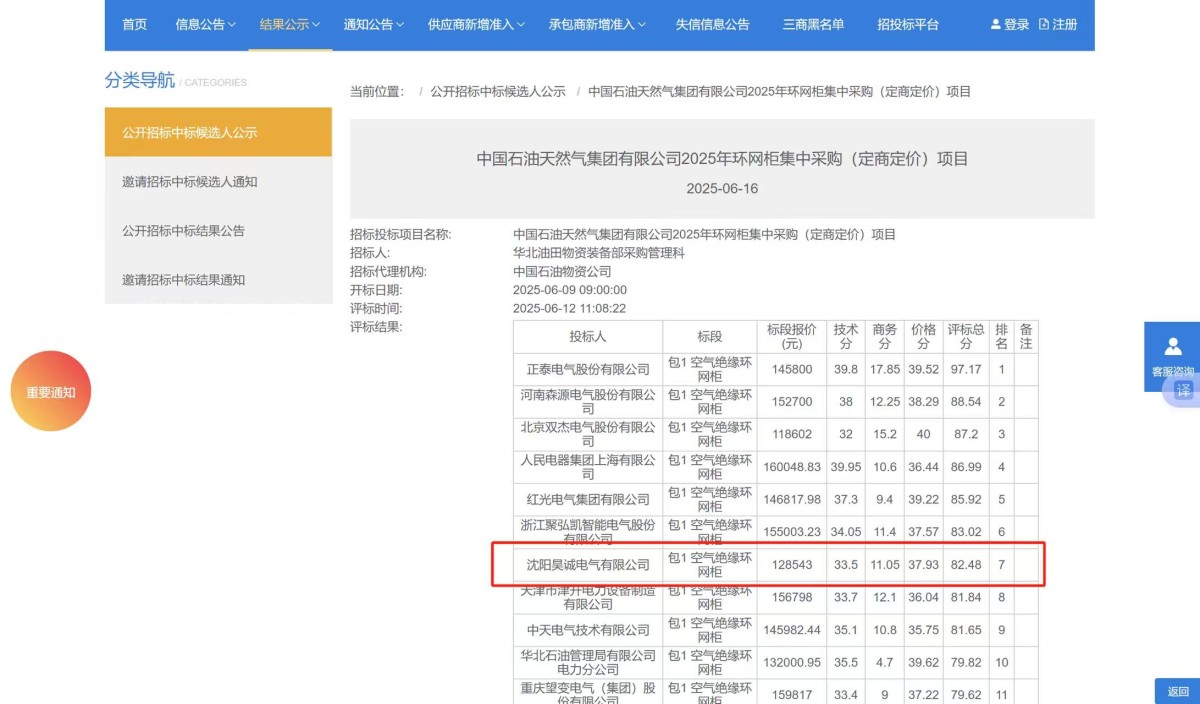Image resolution: width=1200 pixels, height=704 pixels.
Task: Click the page title heading in the gray banner
Action: (722, 158)
